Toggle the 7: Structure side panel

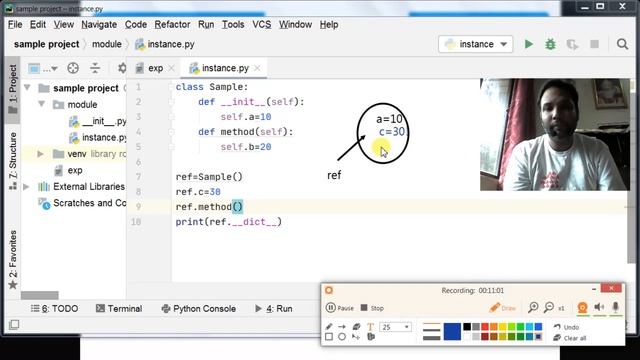click(13, 160)
